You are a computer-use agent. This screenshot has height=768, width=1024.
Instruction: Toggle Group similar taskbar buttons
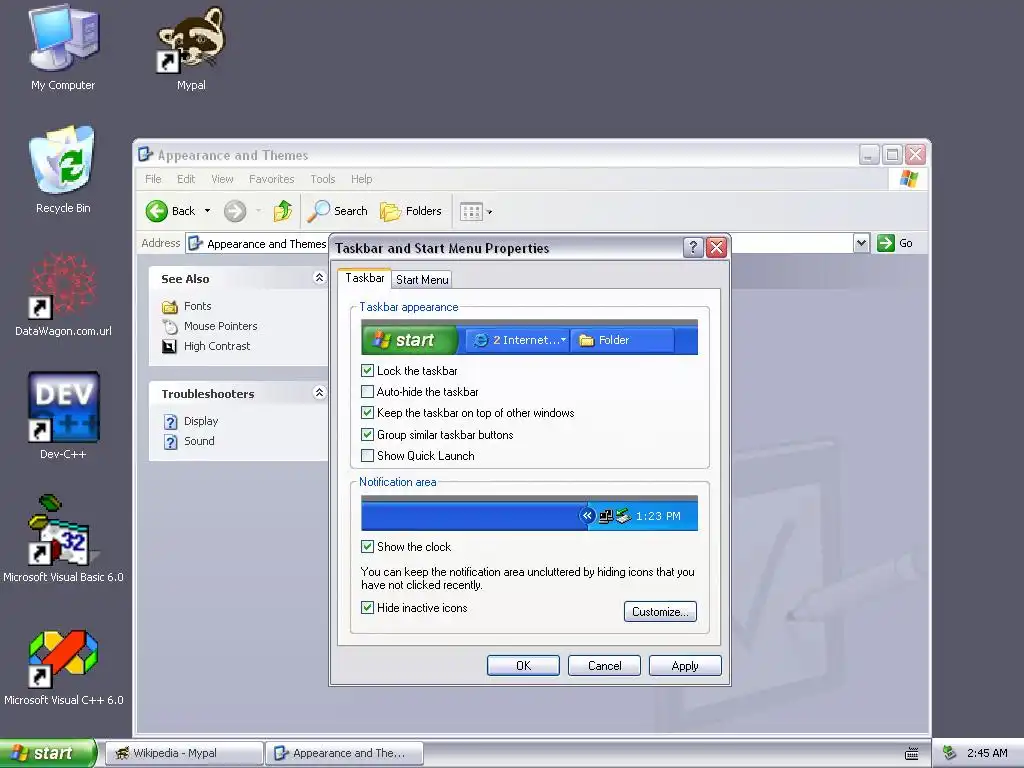tap(368, 434)
